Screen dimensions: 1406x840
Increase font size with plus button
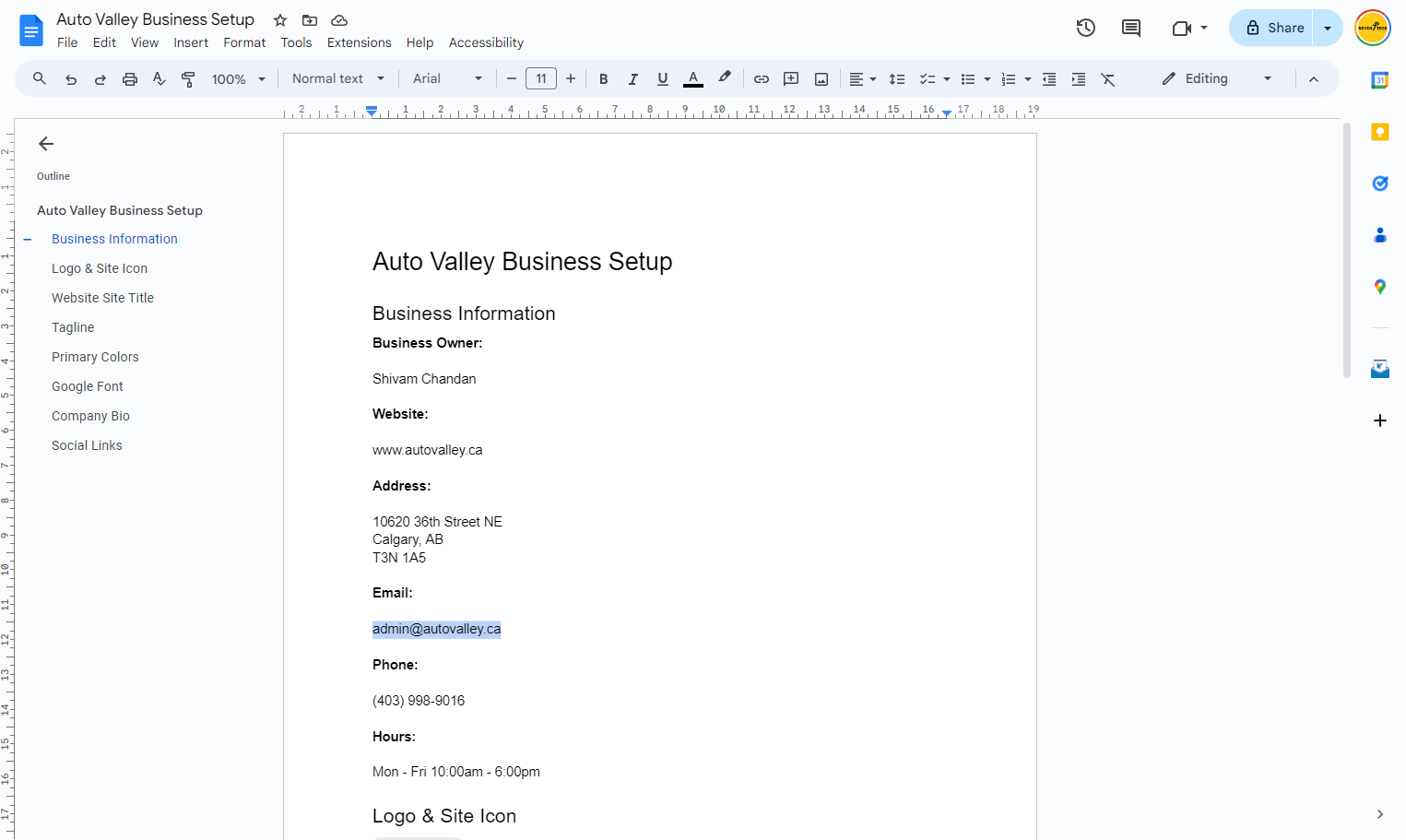tap(571, 79)
